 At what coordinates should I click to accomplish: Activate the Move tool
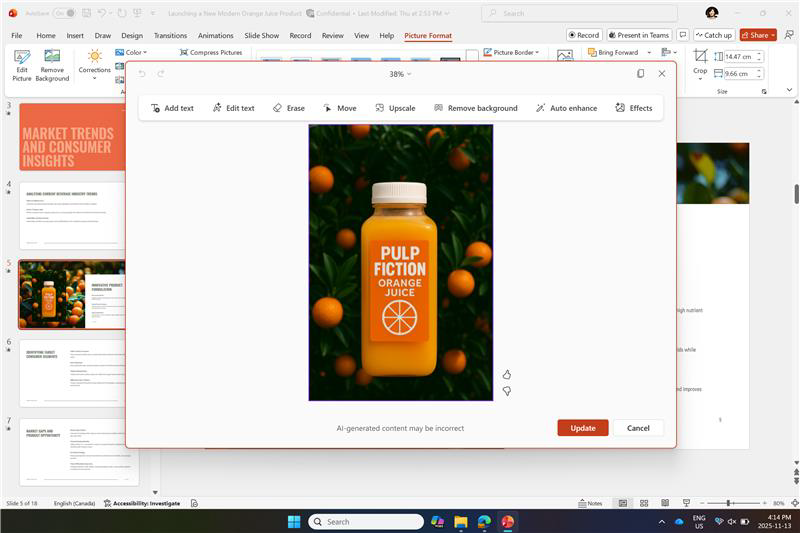[x=340, y=108]
